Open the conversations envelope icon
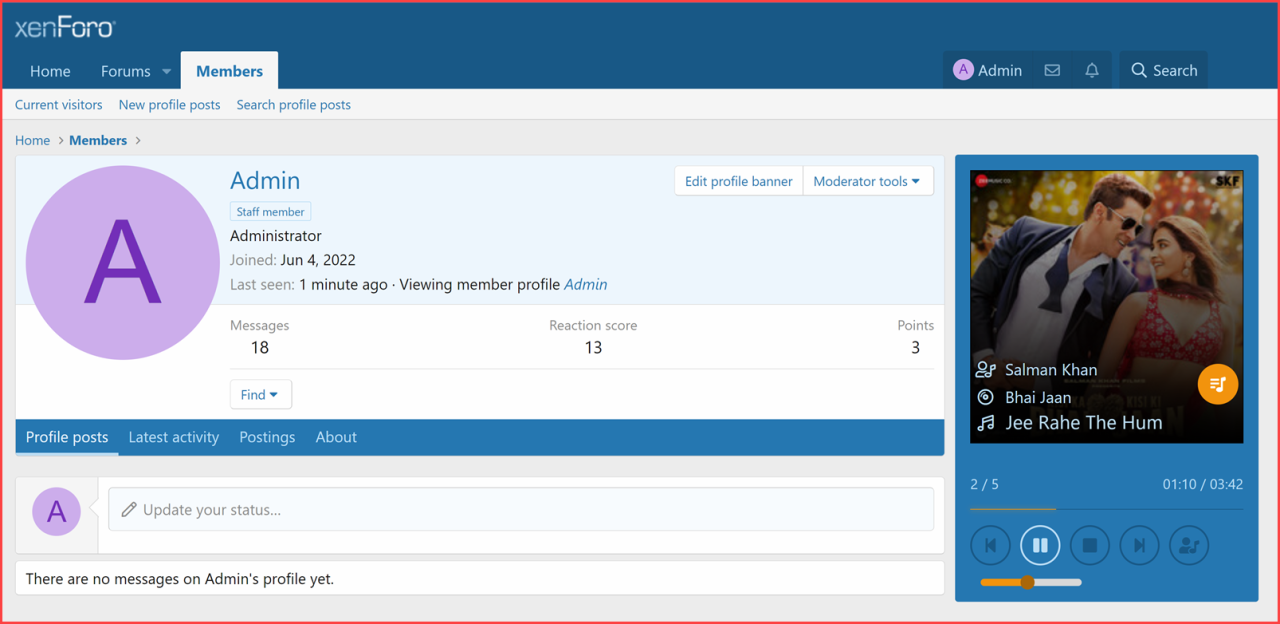This screenshot has width=1280, height=624. [x=1052, y=71]
